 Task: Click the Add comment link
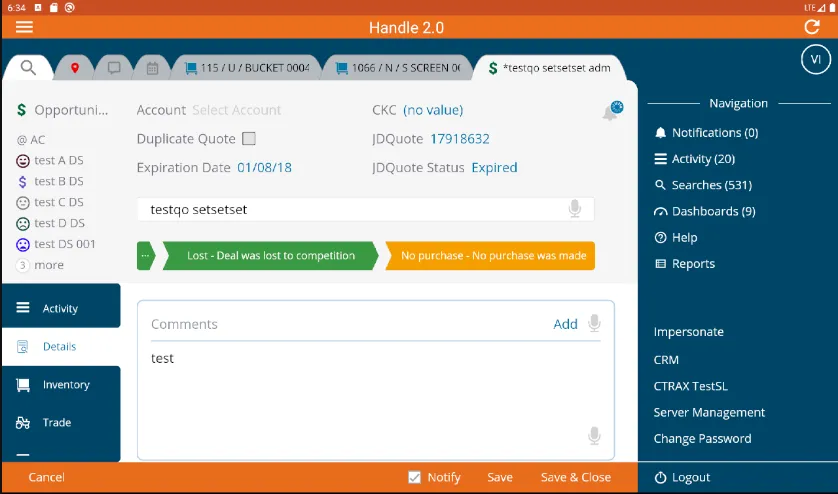(x=565, y=324)
